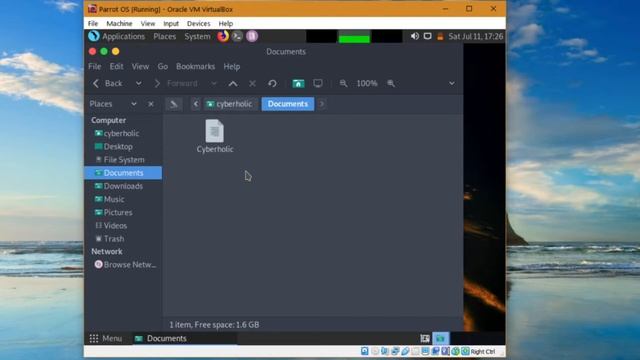Open the Go menu

[163, 67]
